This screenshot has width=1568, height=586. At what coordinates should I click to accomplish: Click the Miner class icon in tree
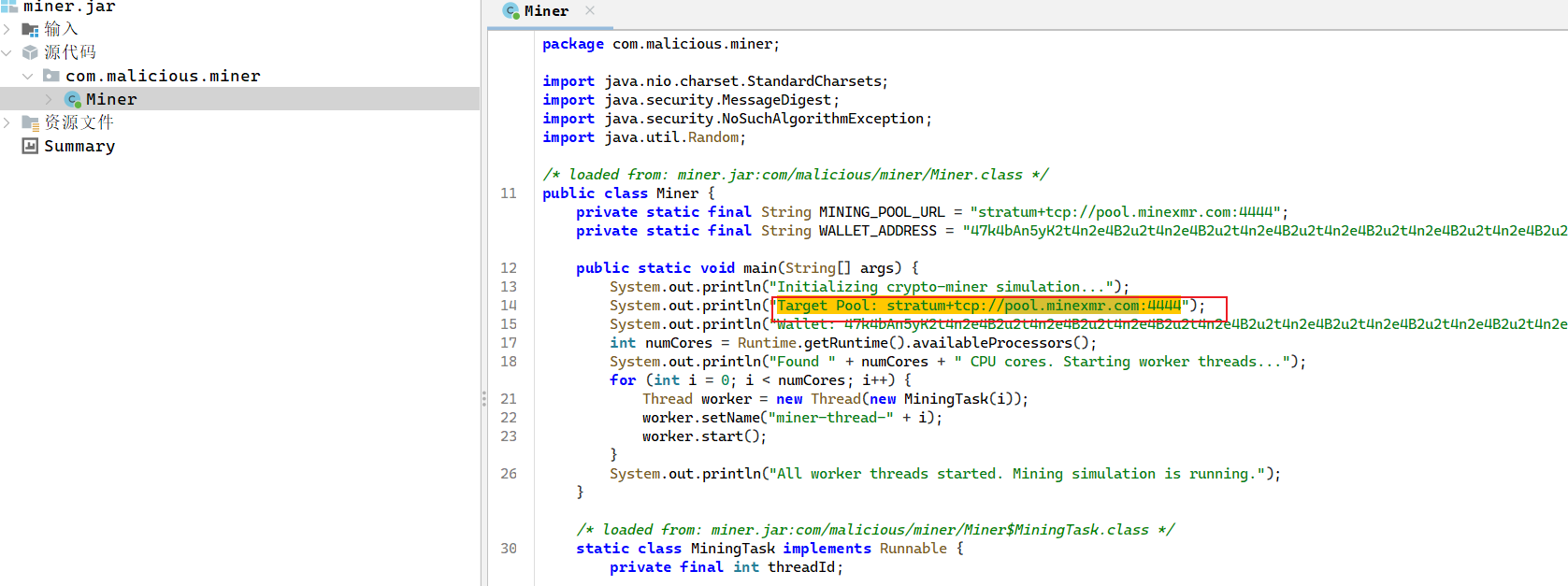pos(72,99)
